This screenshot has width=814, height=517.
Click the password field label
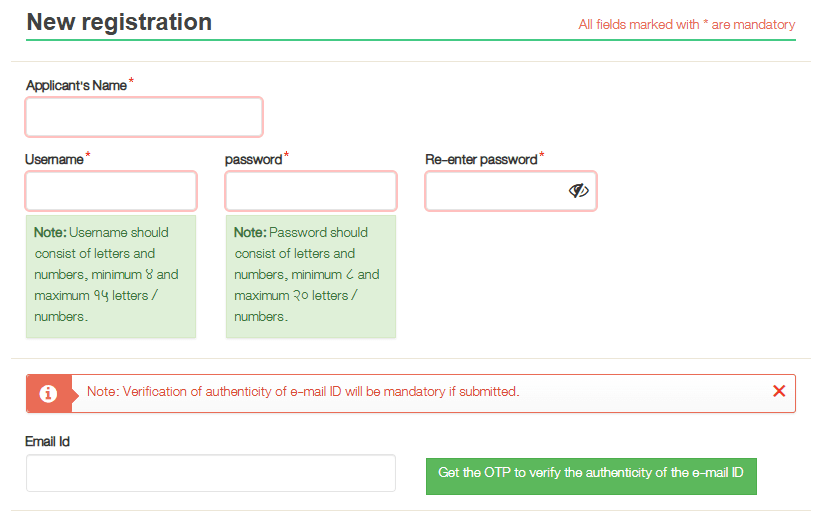[x=254, y=160]
